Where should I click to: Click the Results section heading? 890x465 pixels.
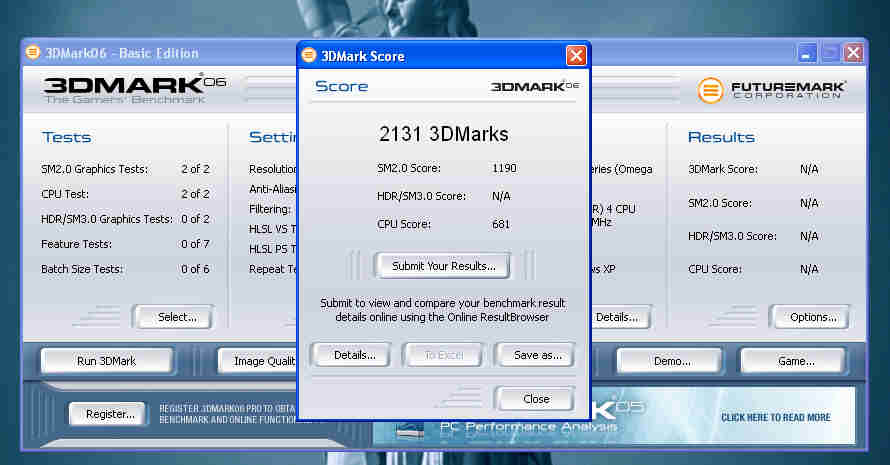(x=721, y=137)
